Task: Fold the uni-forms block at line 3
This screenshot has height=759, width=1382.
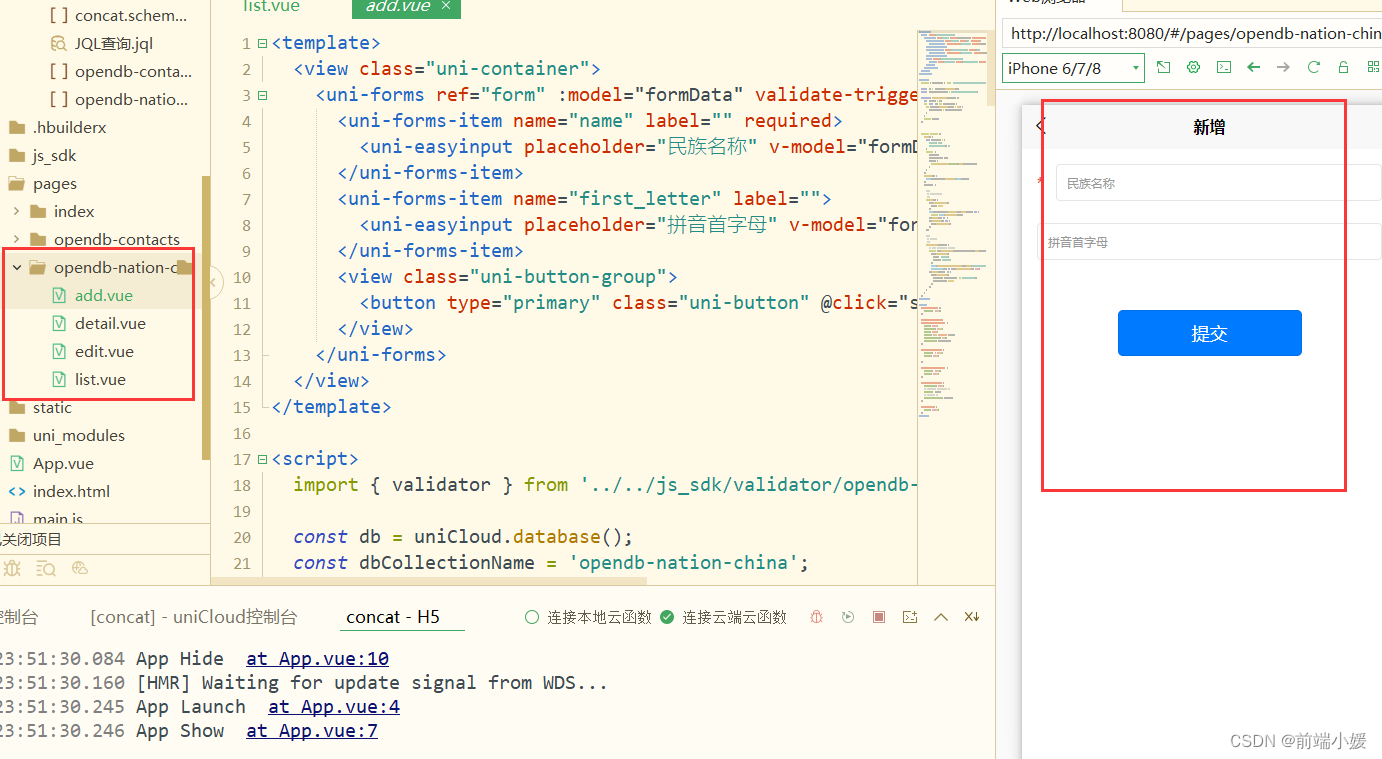Action: click(x=262, y=95)
